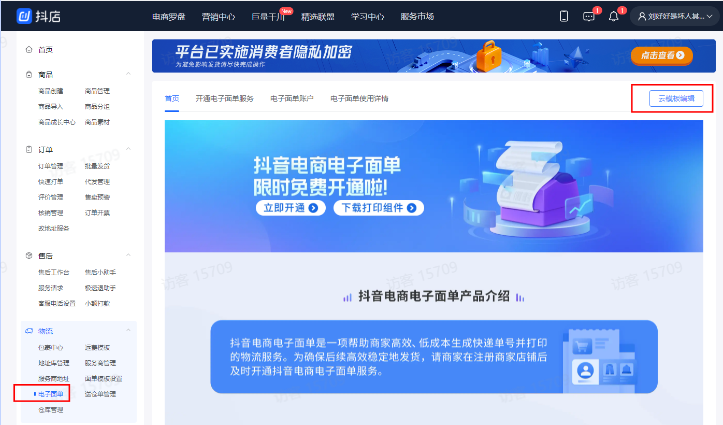Click the user account name in header
Viewport: 723px width, 425px height.
(676, 17)
